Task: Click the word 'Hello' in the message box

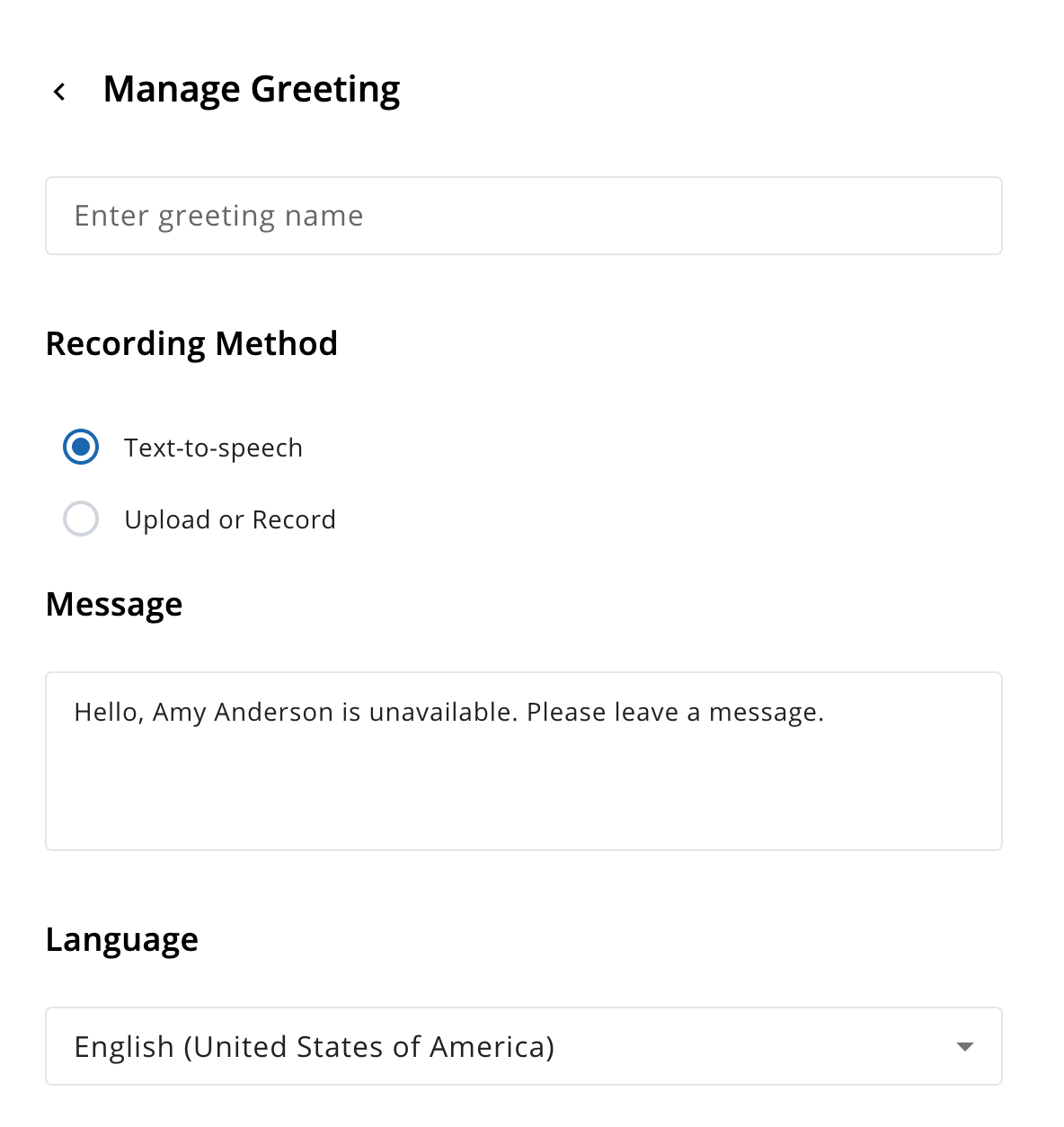Action: tap(106, 713)
